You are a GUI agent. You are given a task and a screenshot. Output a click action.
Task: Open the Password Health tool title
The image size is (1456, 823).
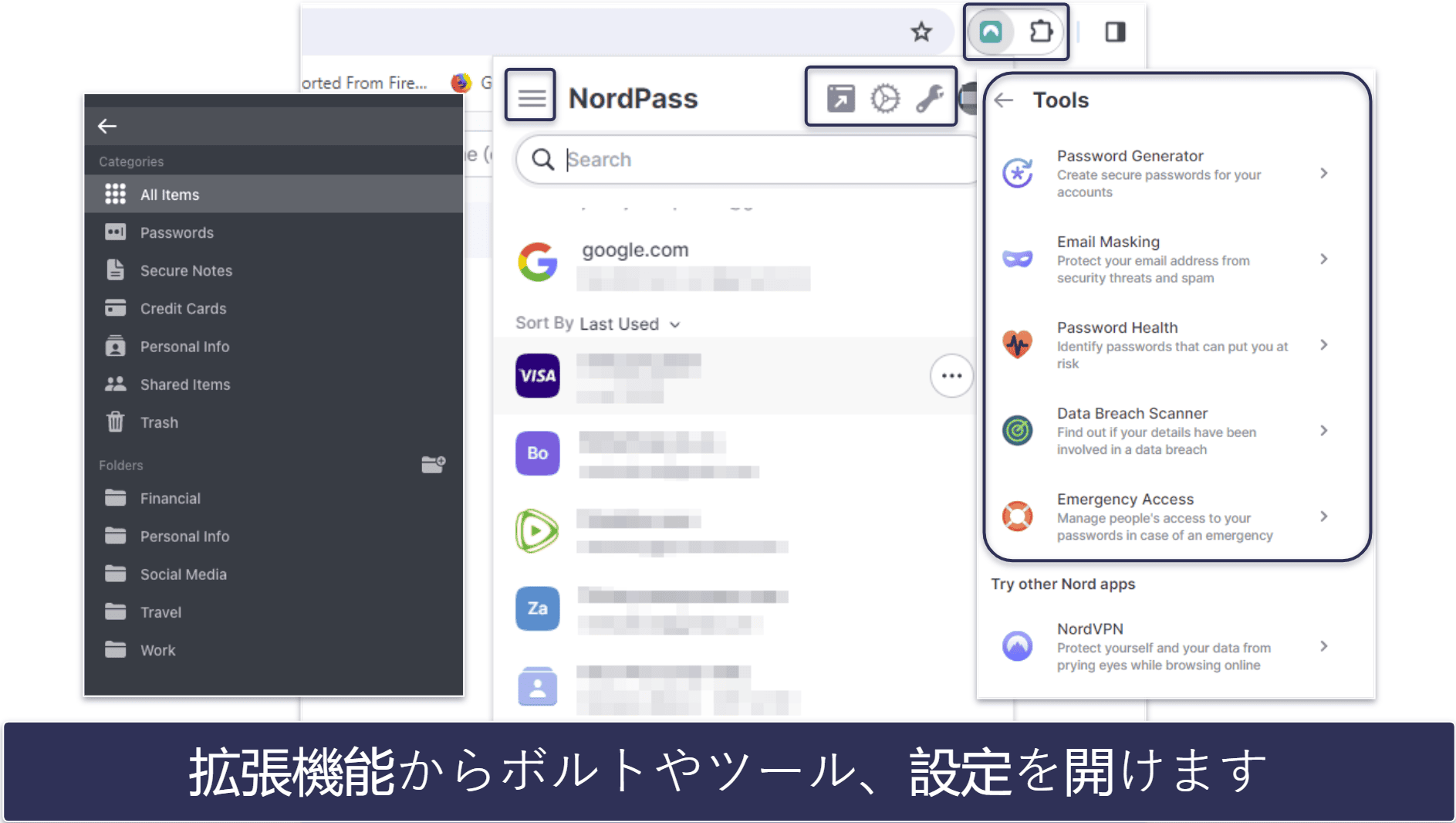click(1117, 327)
